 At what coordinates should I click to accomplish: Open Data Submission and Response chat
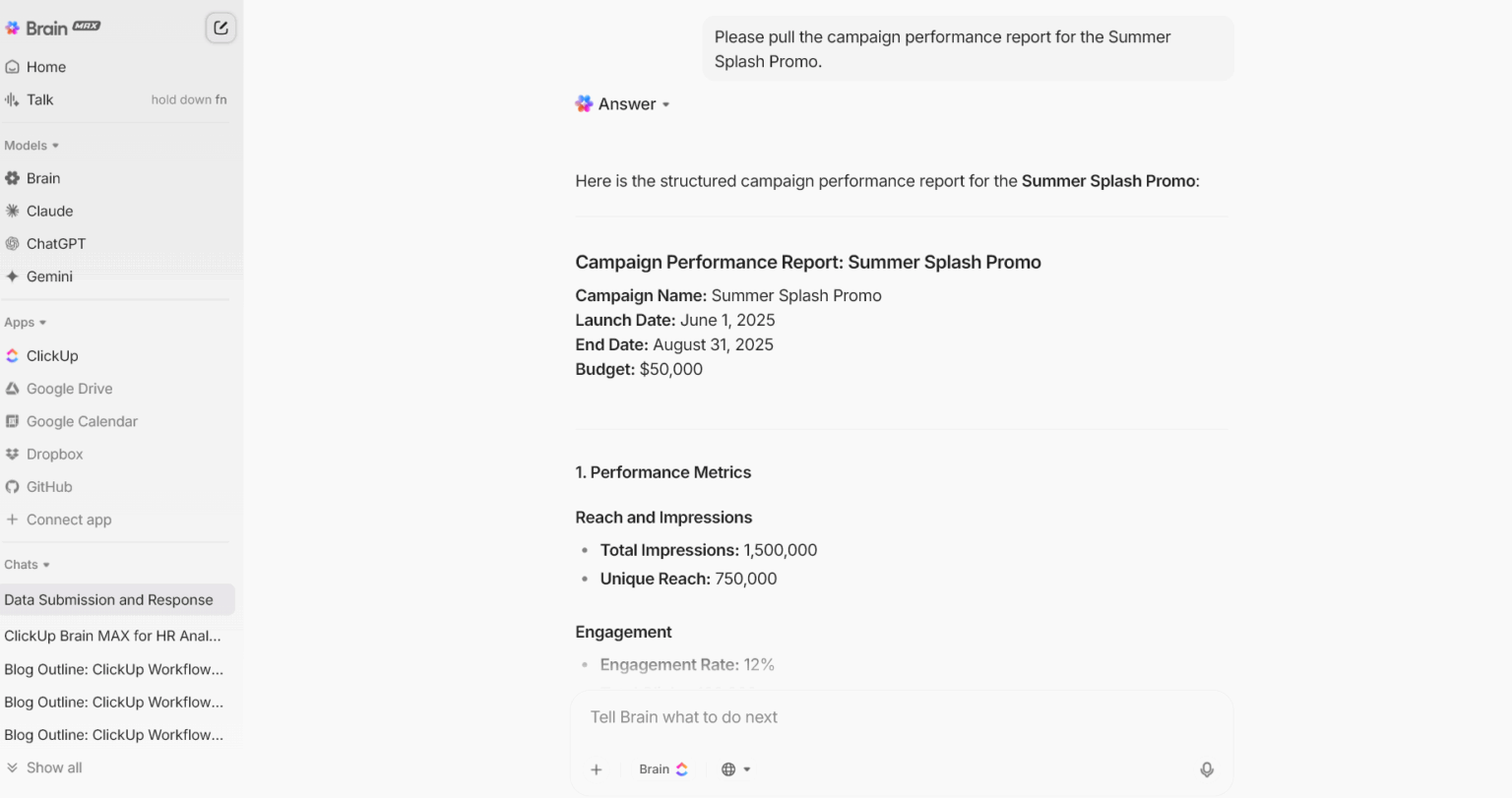tap(108, 600)
